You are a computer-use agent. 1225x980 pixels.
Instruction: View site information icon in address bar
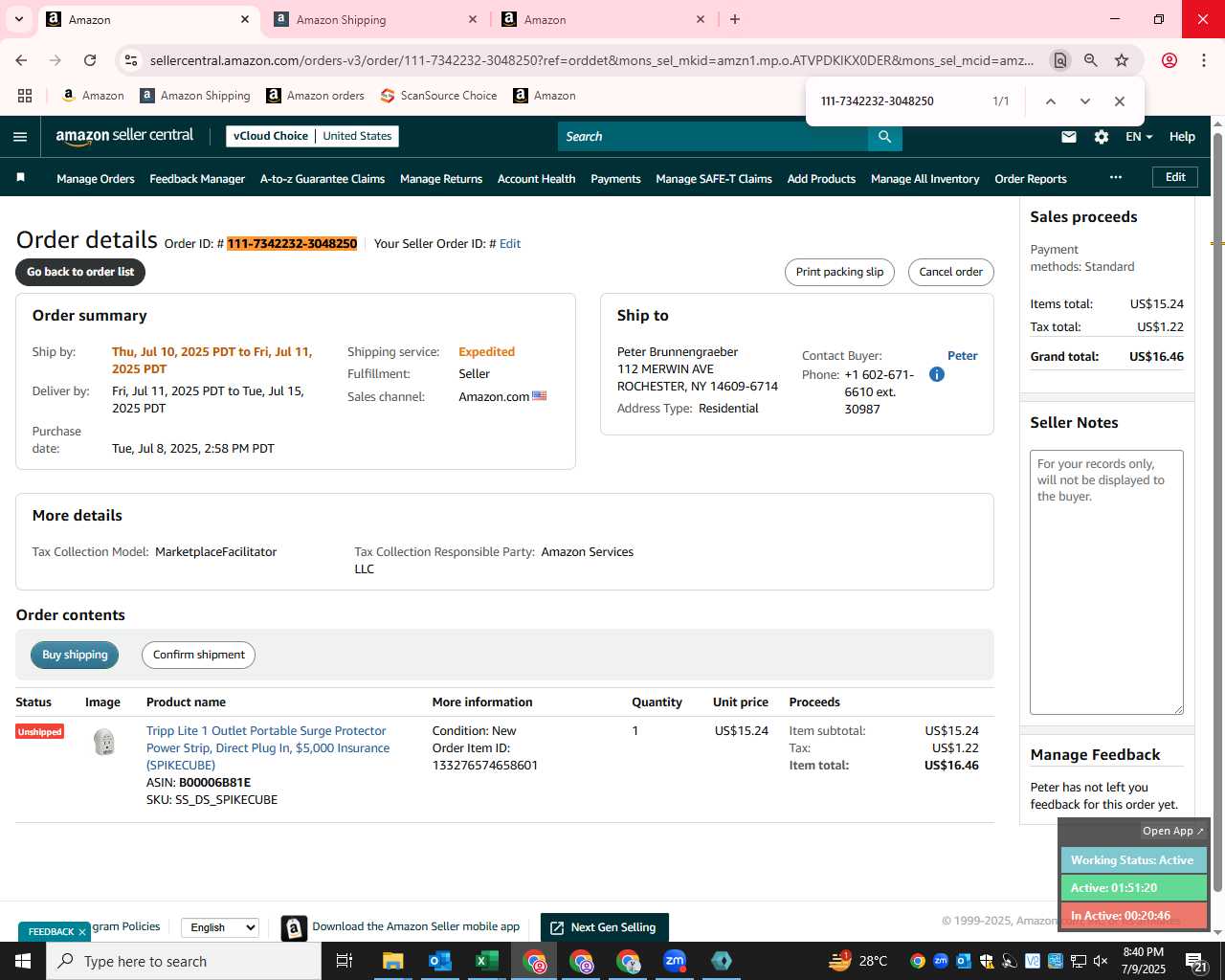pos(131,60)
